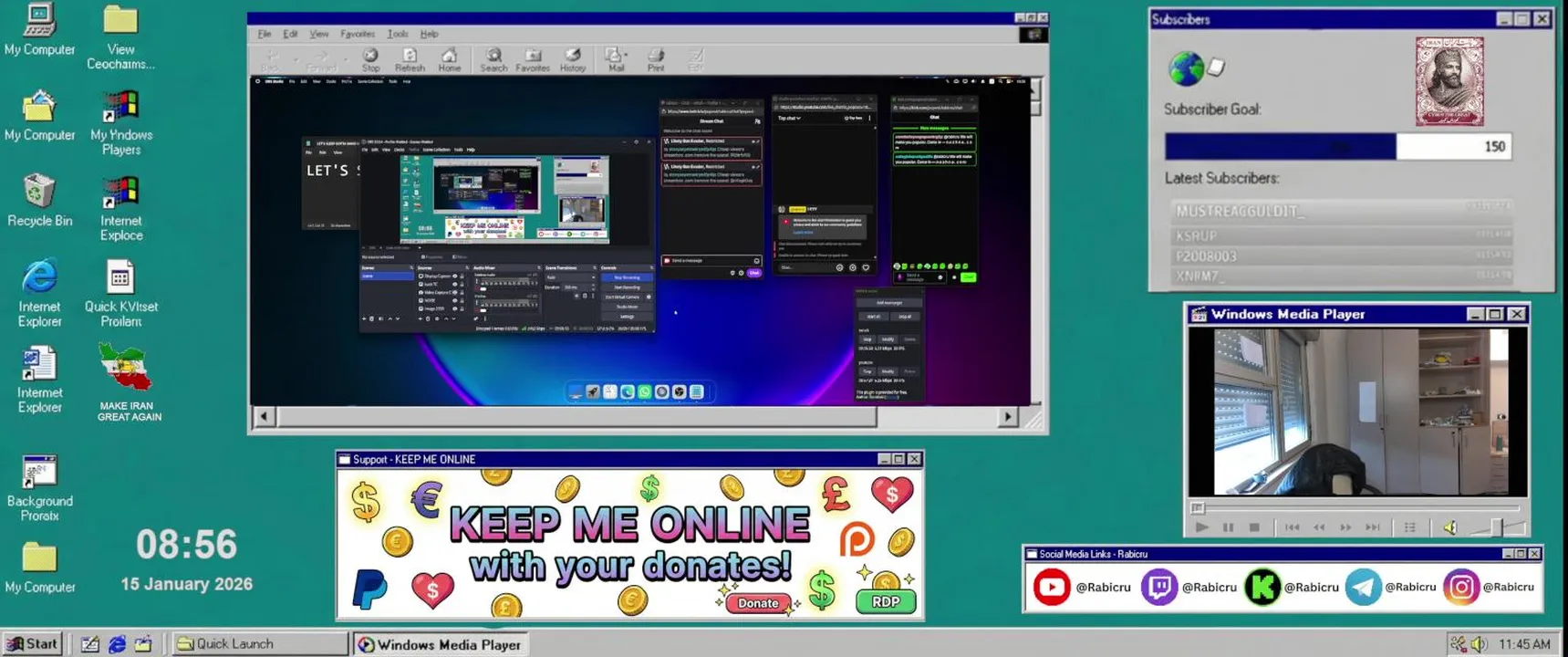
Task: Click the browser horizontal scrollbar left arrow
Action: (x=265, y=417)
